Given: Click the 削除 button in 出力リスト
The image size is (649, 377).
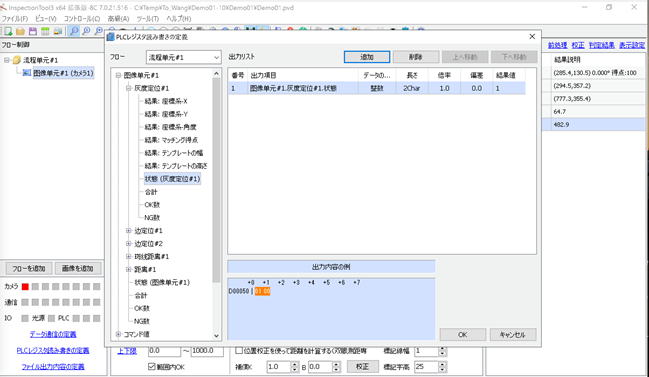Looking at the screenshot, I should coord(416,57).
